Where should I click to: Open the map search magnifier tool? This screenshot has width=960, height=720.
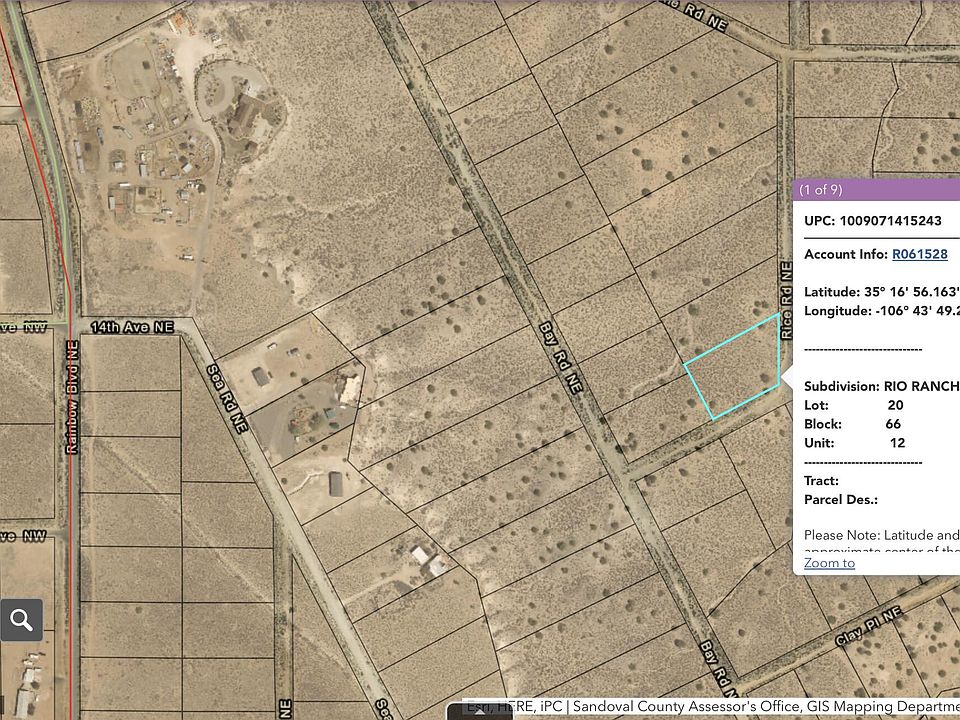click(21, 620)
